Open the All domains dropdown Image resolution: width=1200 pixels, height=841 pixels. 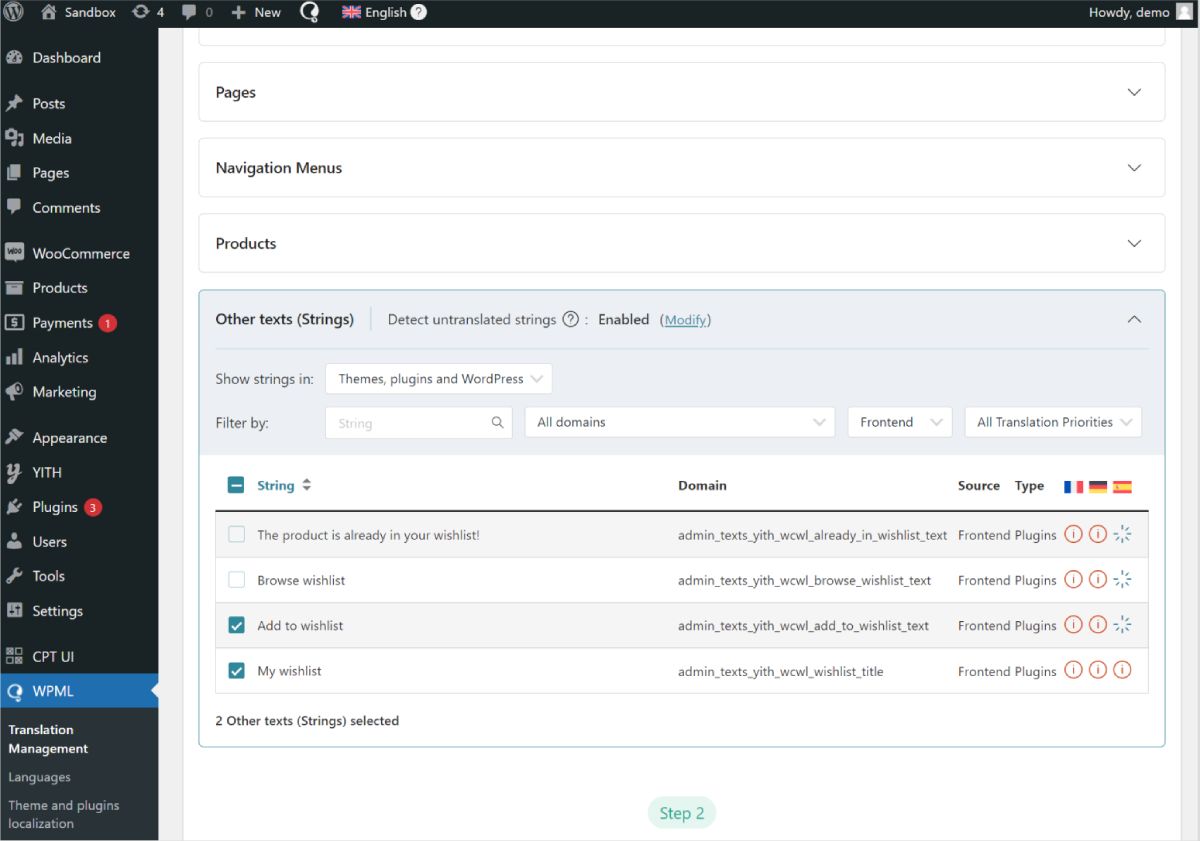[x=679, y=422]
